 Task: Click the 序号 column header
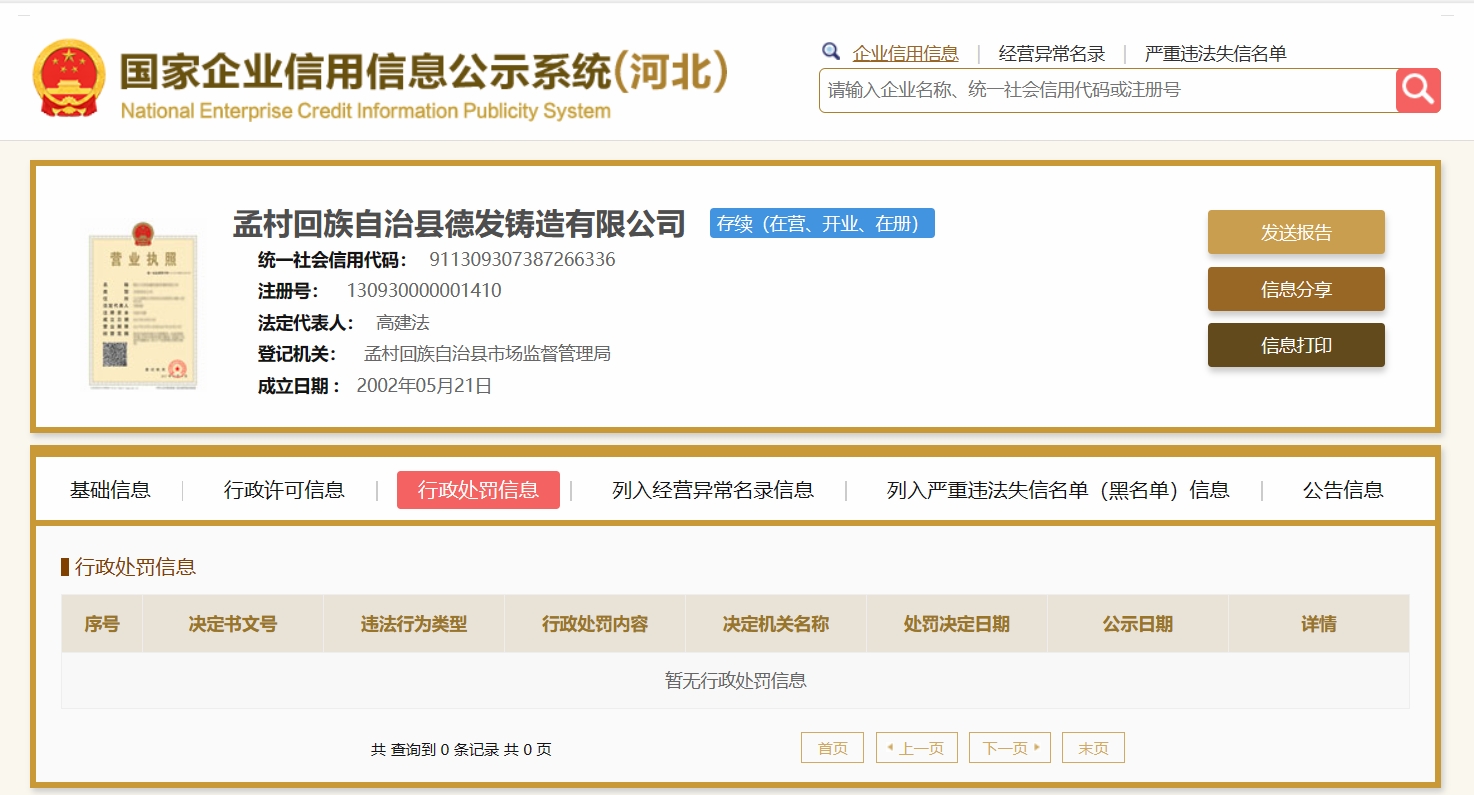(102, 624)
